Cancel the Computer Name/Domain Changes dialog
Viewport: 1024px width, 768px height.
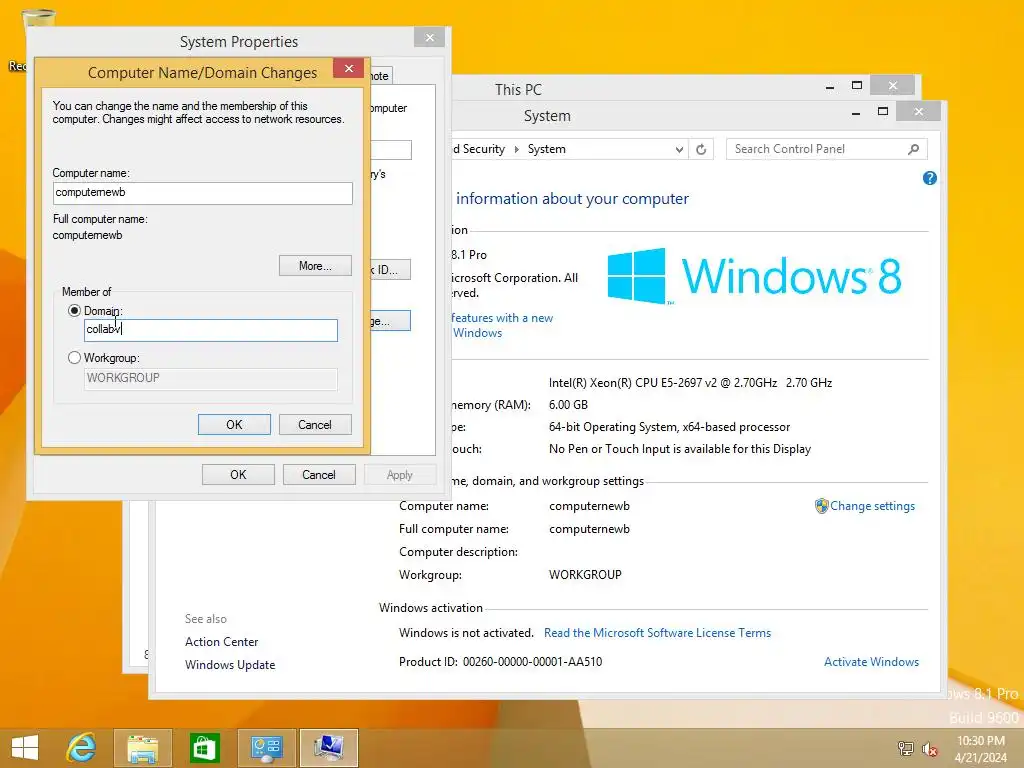(x=315, y=424)
